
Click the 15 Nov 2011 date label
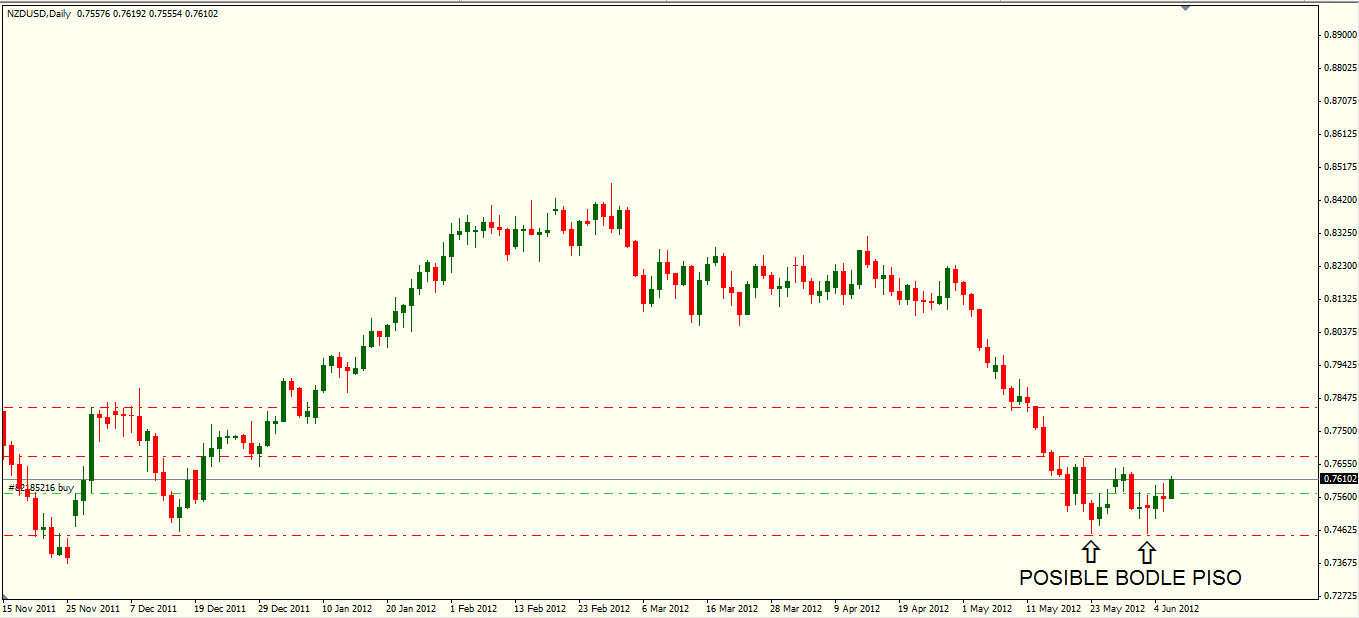29,607
